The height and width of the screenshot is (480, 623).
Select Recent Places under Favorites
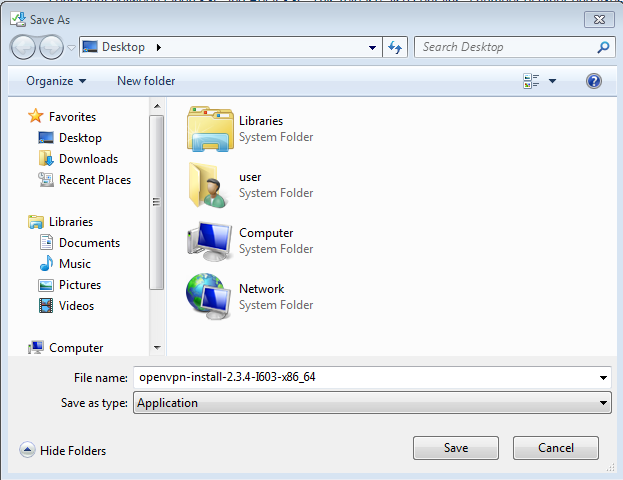95,180
